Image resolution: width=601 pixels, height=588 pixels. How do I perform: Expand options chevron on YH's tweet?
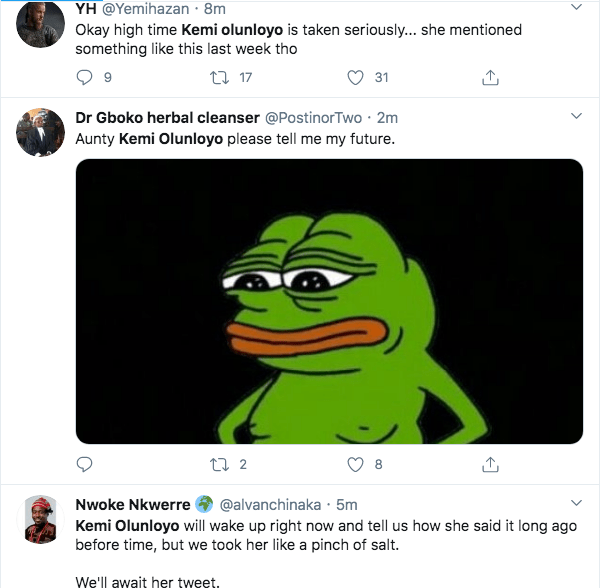(578, 8)
